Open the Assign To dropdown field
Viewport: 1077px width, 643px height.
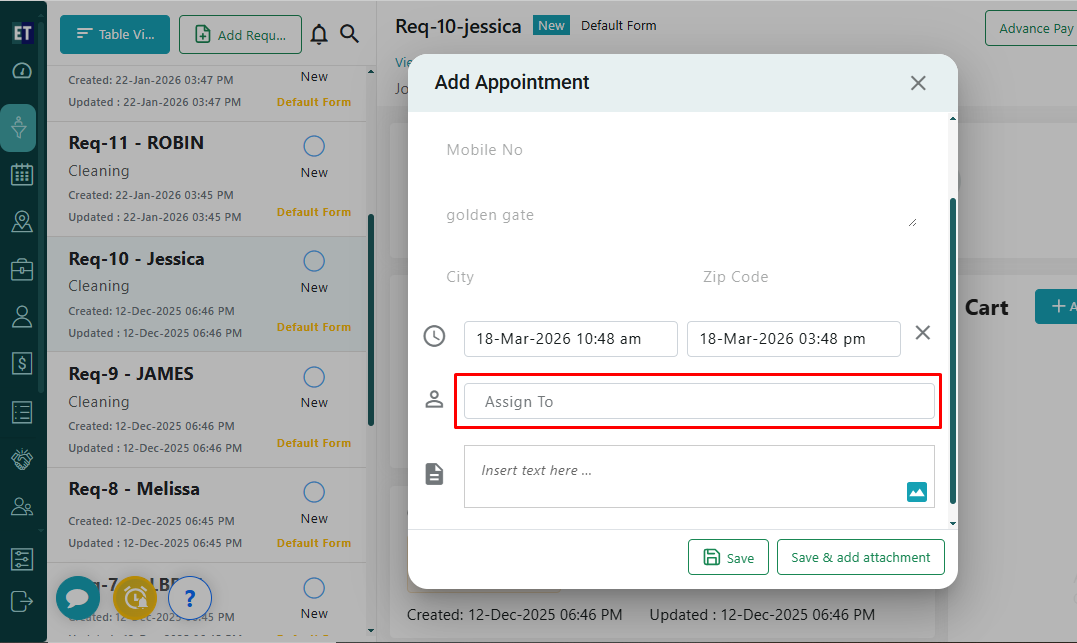pyautogui.click(x=698, y=402)
